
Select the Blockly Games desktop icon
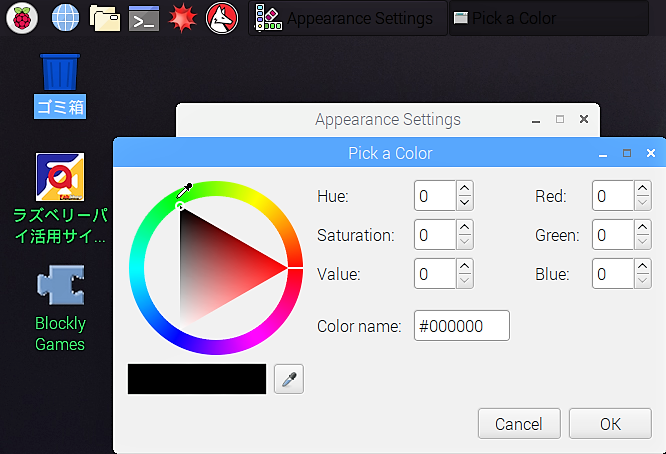click(60, 308)
